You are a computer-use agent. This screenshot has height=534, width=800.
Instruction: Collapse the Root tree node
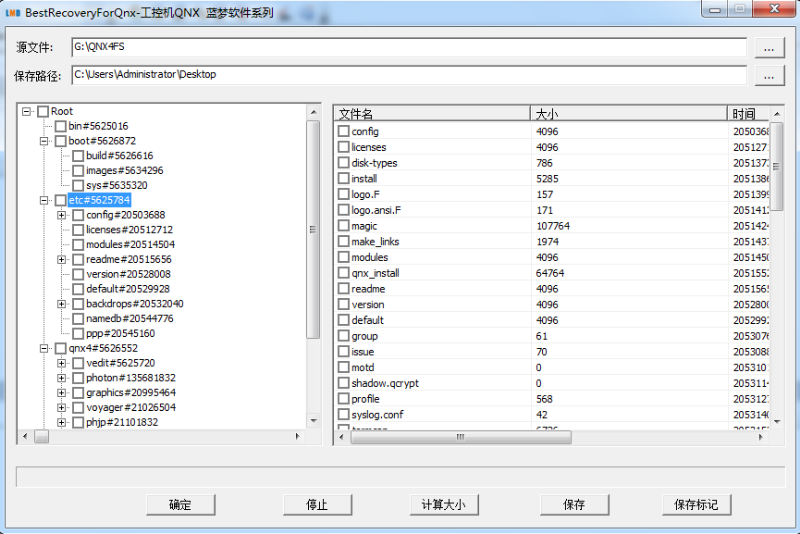tap(27, 112)
